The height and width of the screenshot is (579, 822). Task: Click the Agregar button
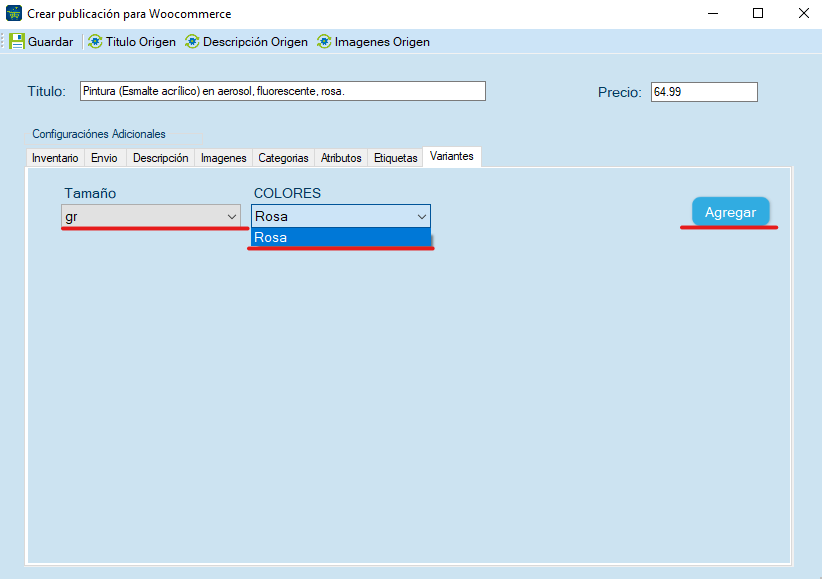[x=730, y=212]
